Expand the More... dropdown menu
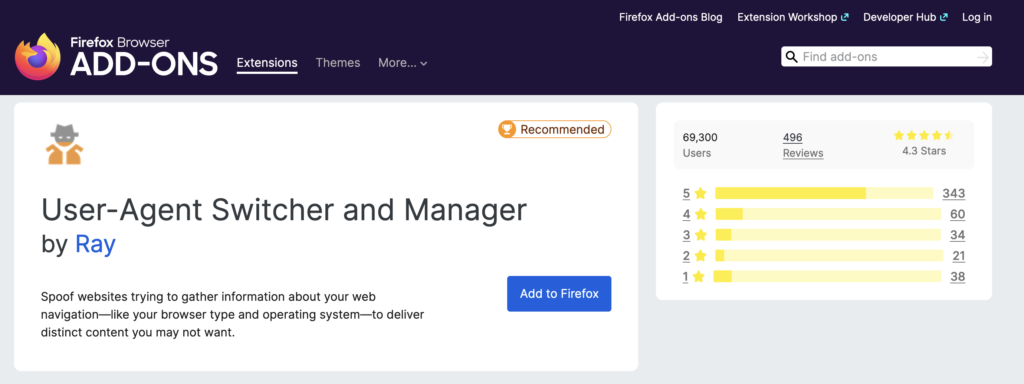 coord(402,63)
